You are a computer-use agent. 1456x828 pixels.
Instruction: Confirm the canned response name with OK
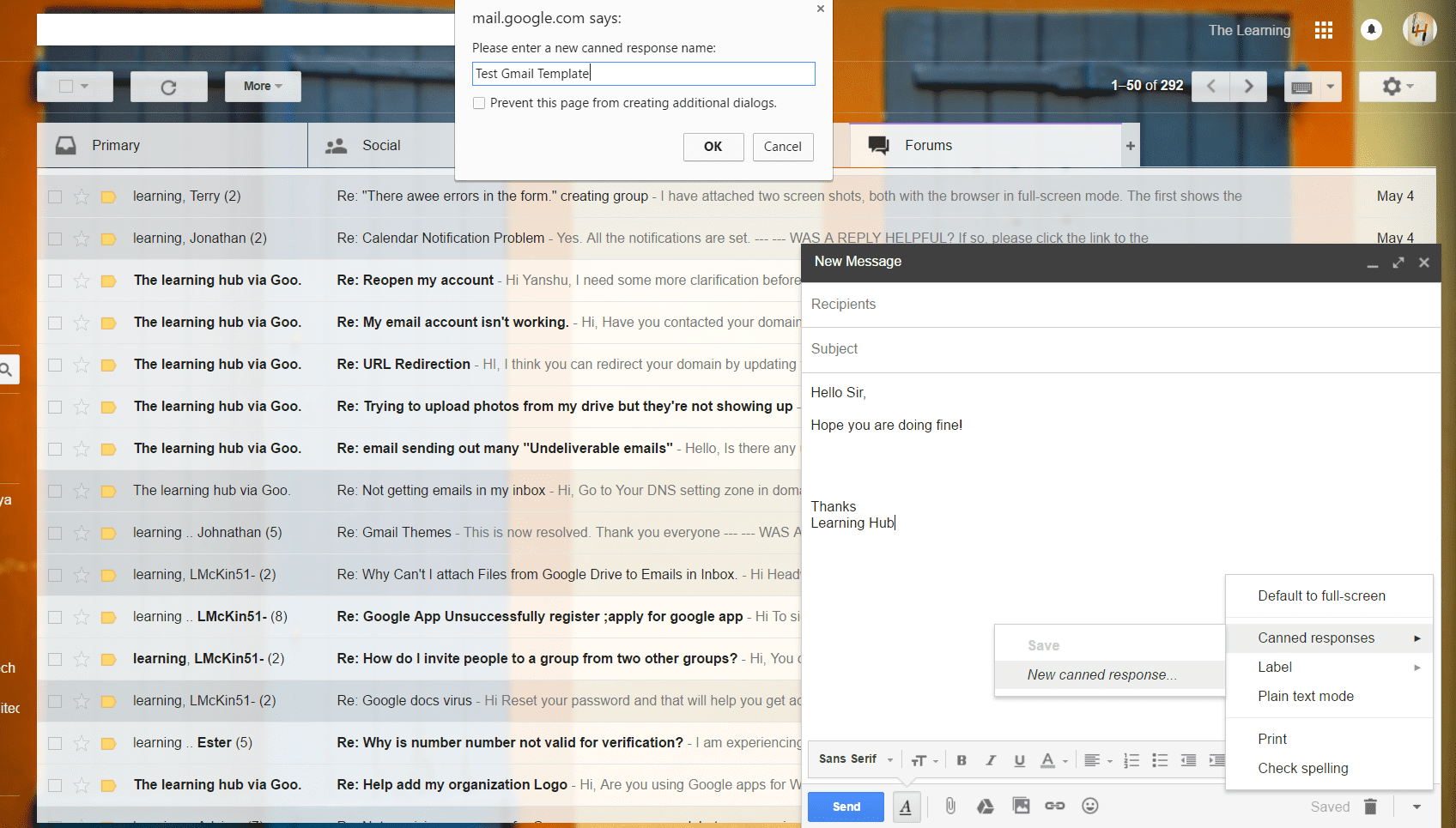pos(713,147)
